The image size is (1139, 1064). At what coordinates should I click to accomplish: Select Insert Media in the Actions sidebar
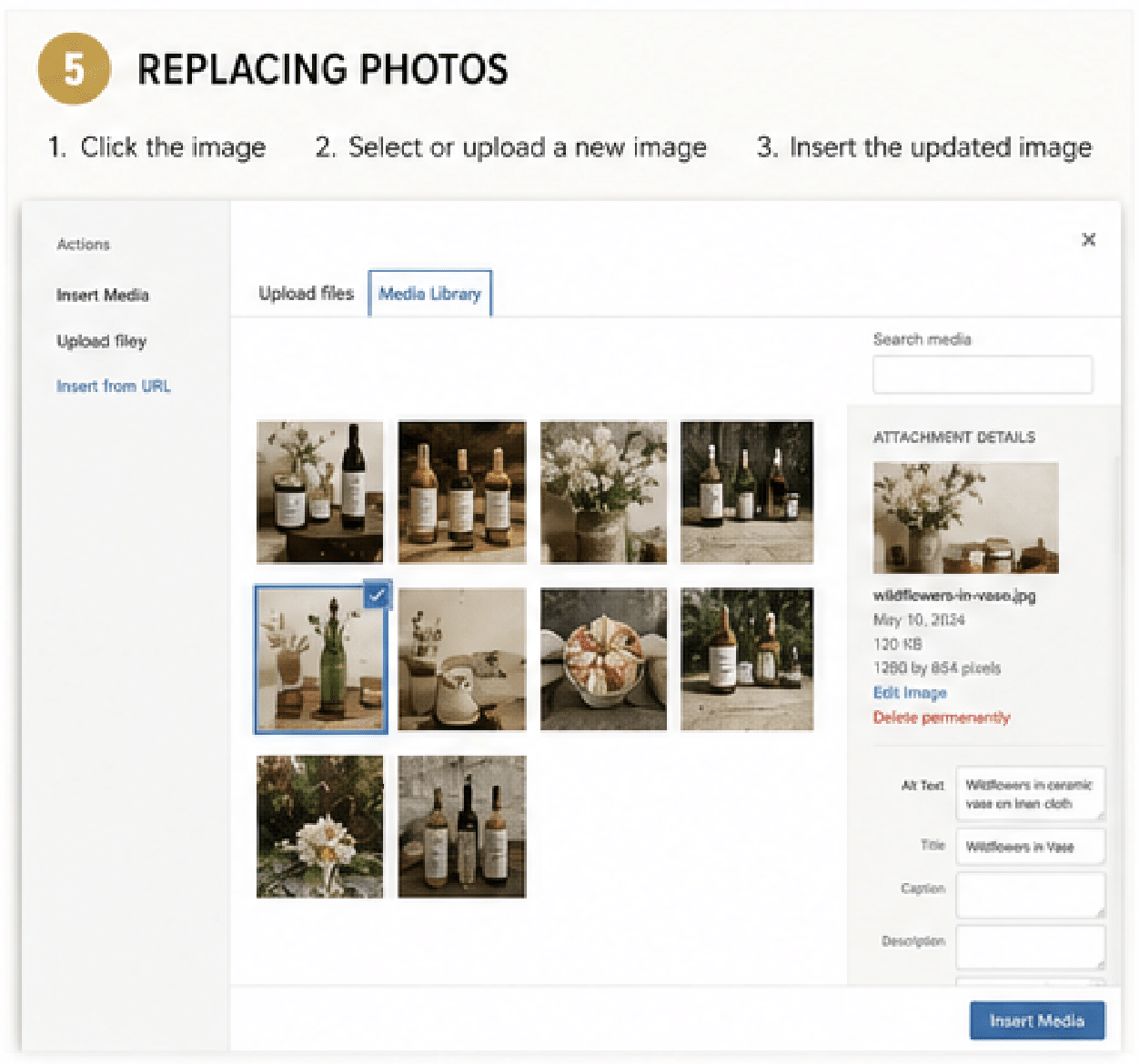(103, 295)
